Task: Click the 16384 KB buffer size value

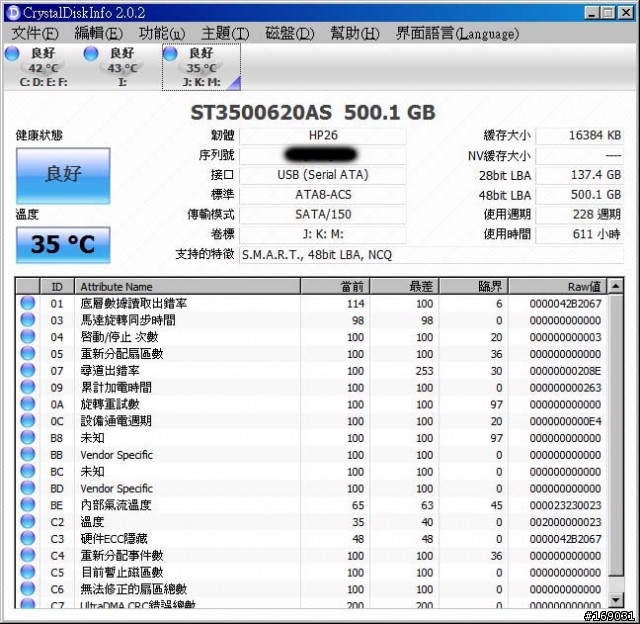Action: point(579,135)
